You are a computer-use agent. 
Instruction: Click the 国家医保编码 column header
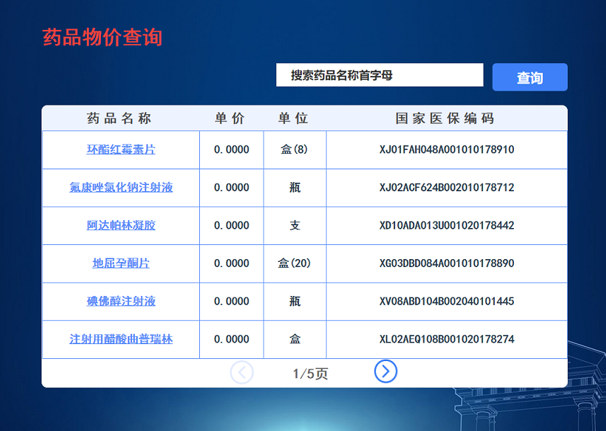point(444,118)
